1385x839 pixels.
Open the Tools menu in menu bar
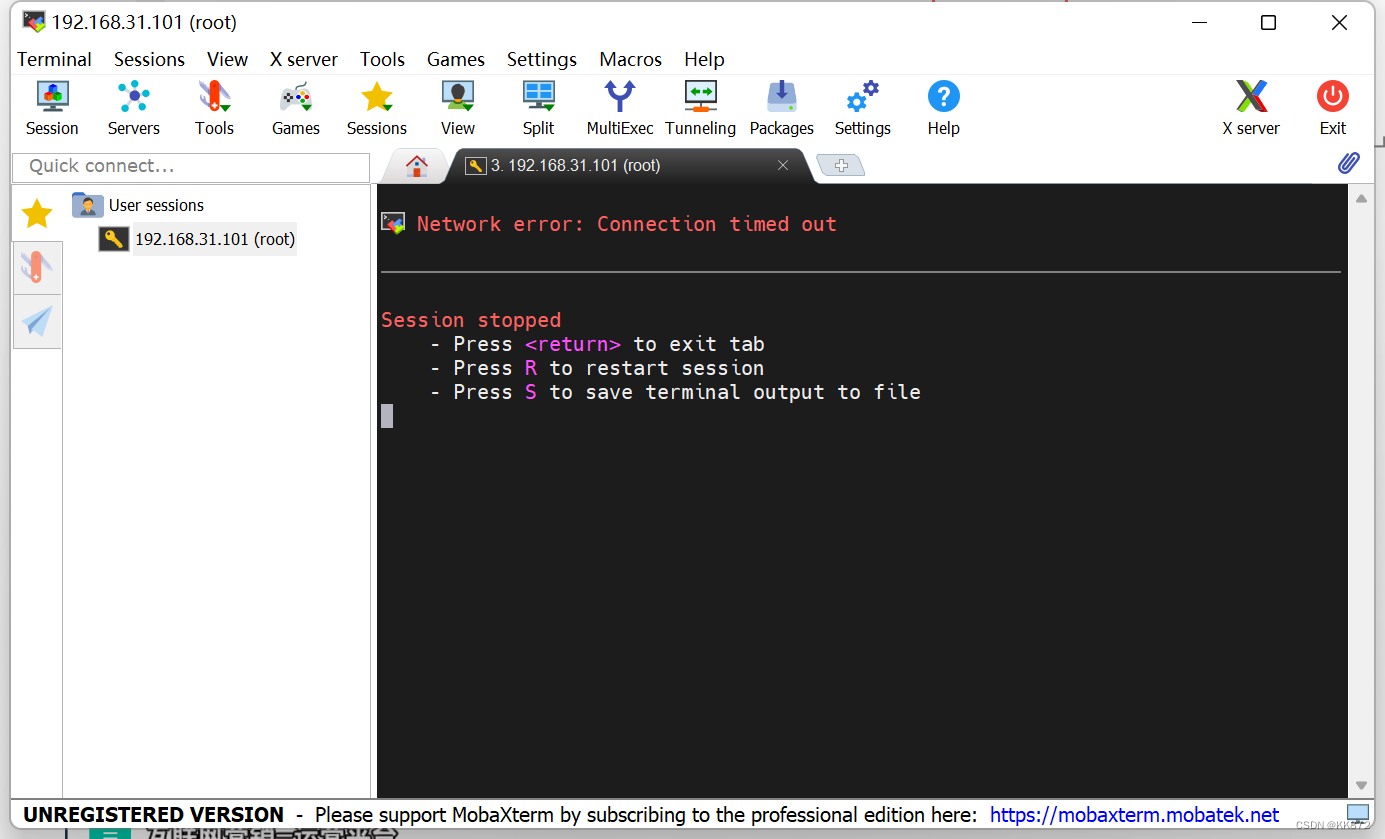(x=382, y=59)
